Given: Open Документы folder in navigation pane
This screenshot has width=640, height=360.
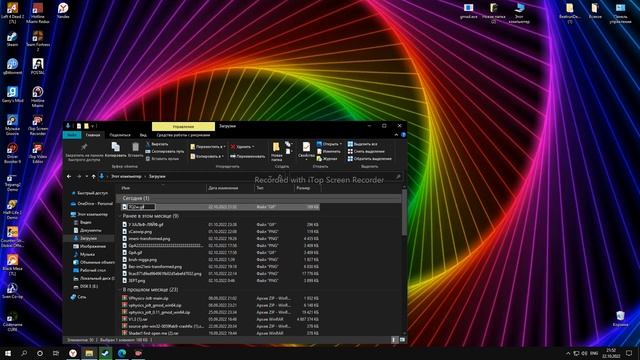Looking at the screenshot, I should 88,230.
